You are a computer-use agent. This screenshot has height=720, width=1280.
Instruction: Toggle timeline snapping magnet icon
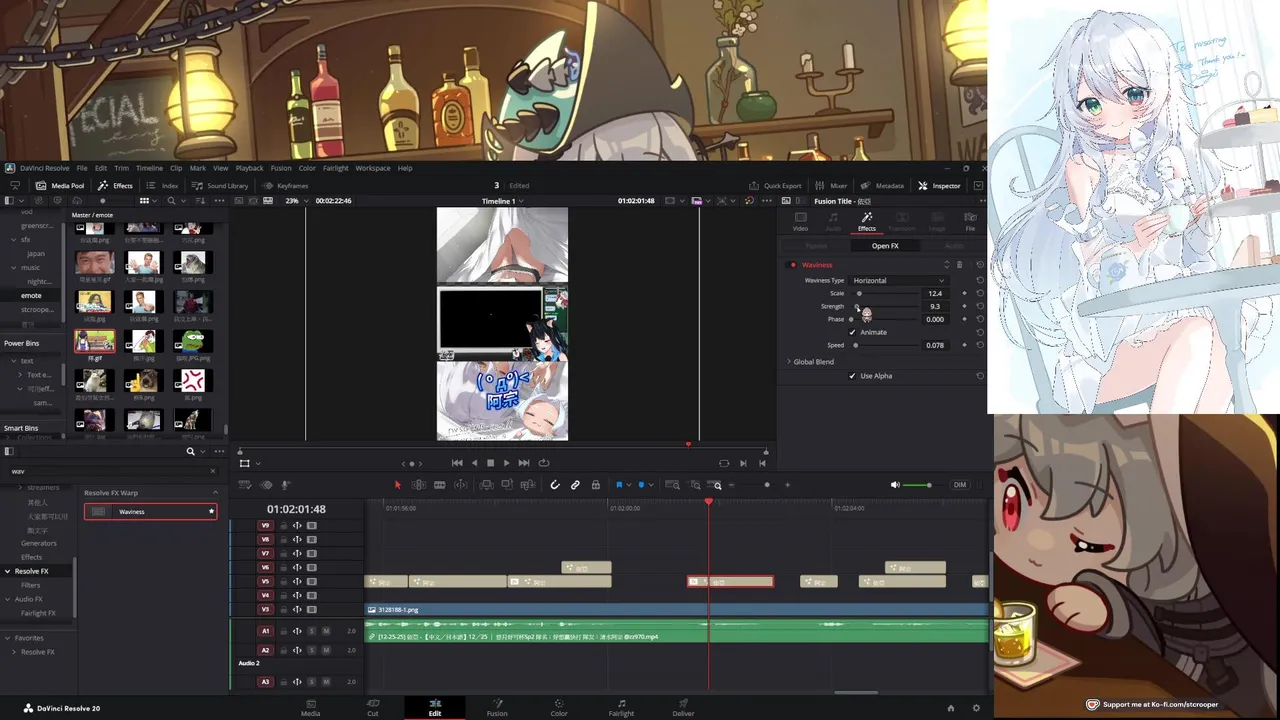[555, 485]
